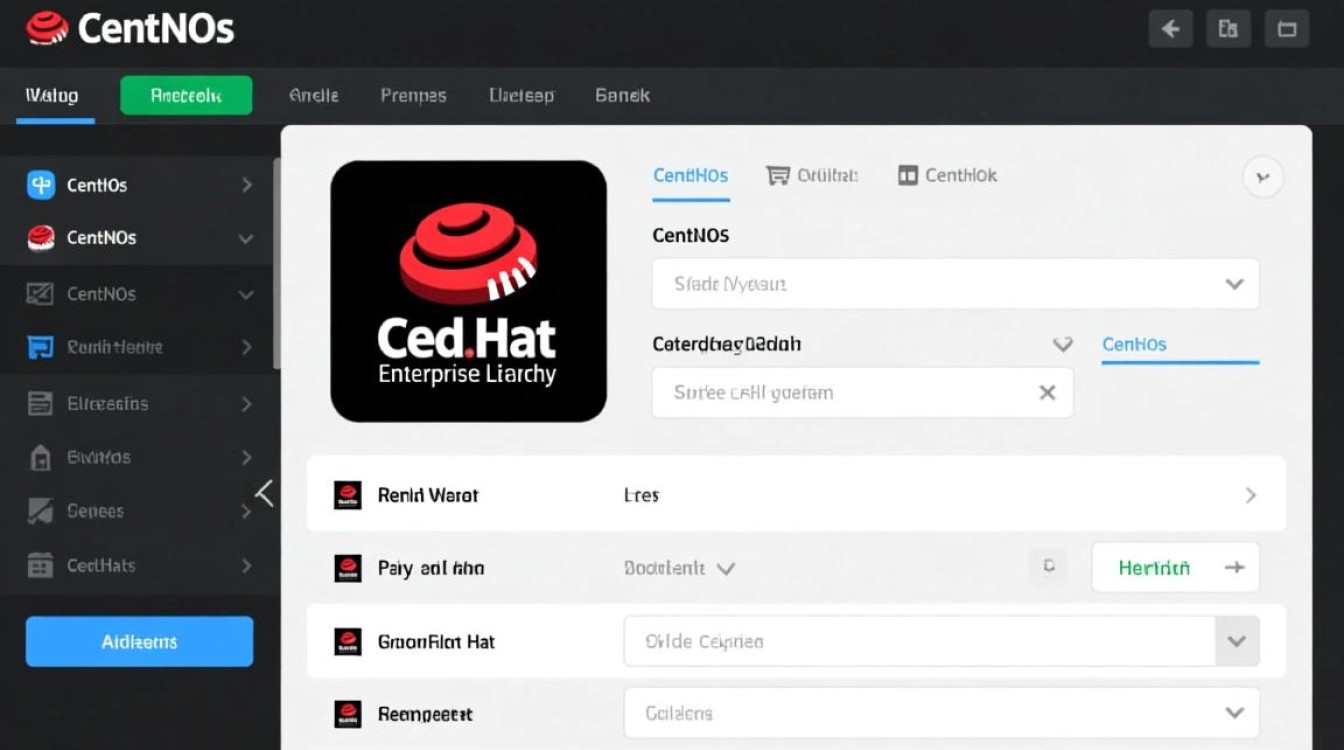Screen dimensions: 1344x750
Task: Select the Prenpas menu item
Action: point(413,96)
